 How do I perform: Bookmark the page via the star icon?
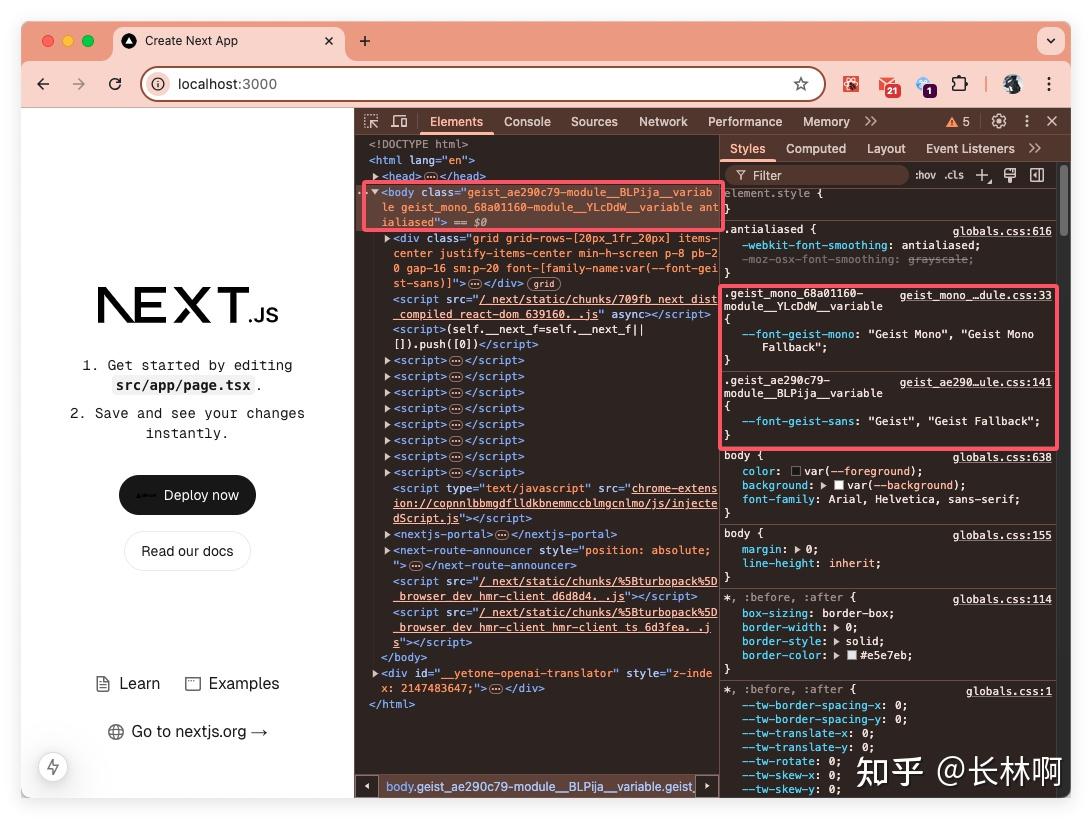[x=801, y=84]
